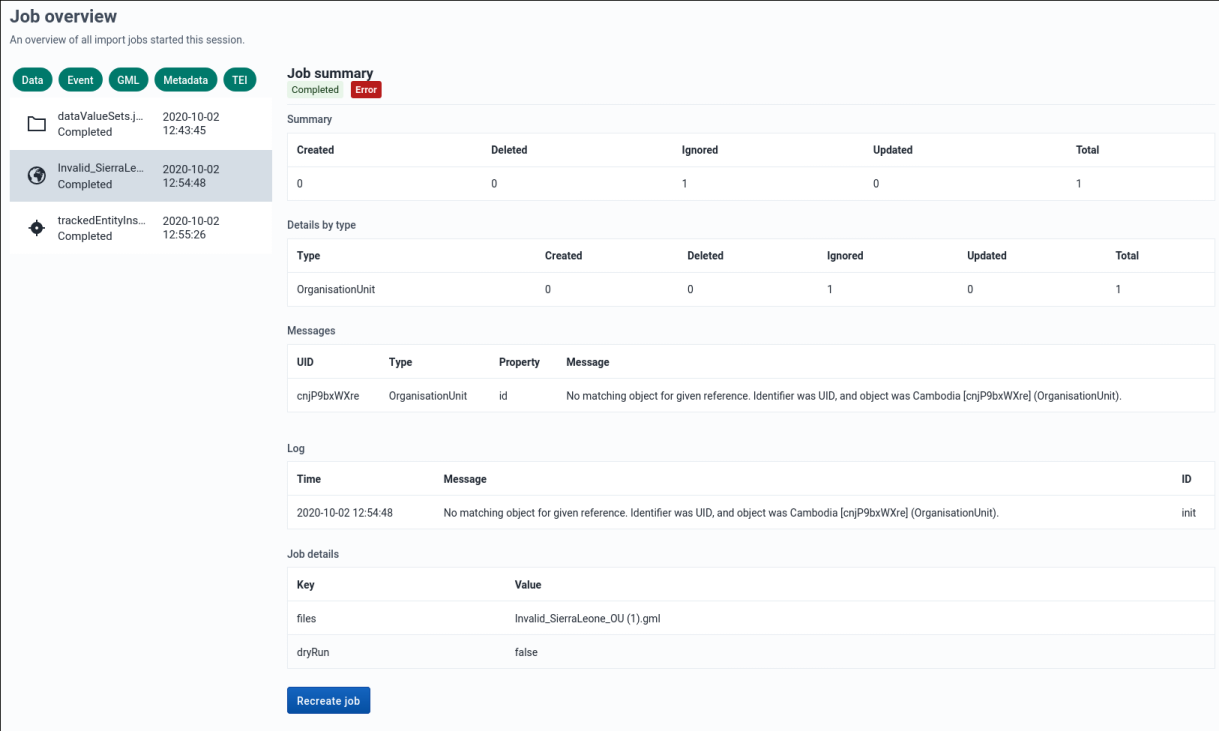Viewport: 1219px width, 731px height.
Task: Click the Job summary heading
Action: pyautogui.click(x=330, y=73)
